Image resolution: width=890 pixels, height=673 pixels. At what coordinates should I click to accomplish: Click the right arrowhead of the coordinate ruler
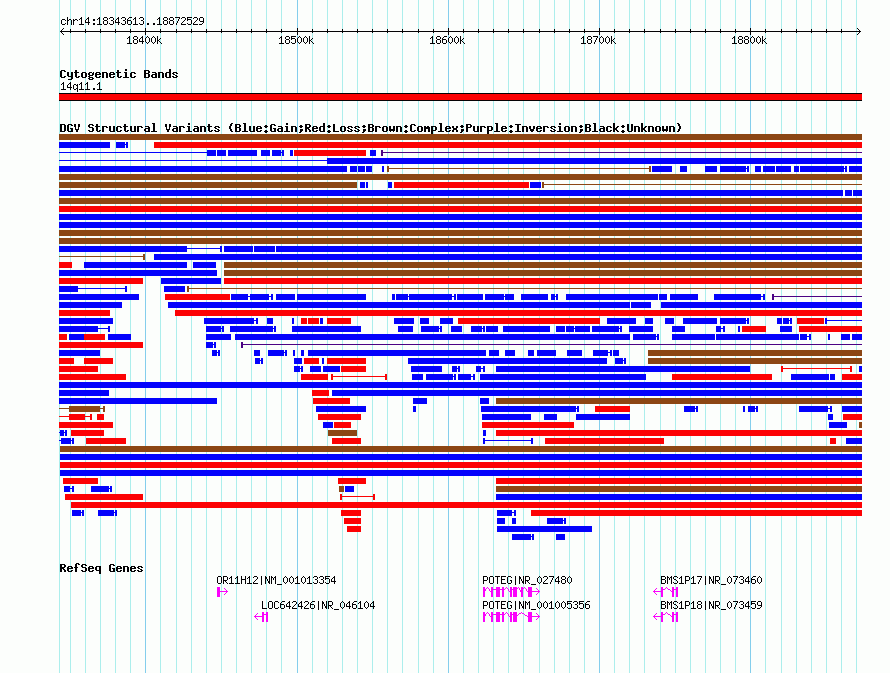pos(859,32)
